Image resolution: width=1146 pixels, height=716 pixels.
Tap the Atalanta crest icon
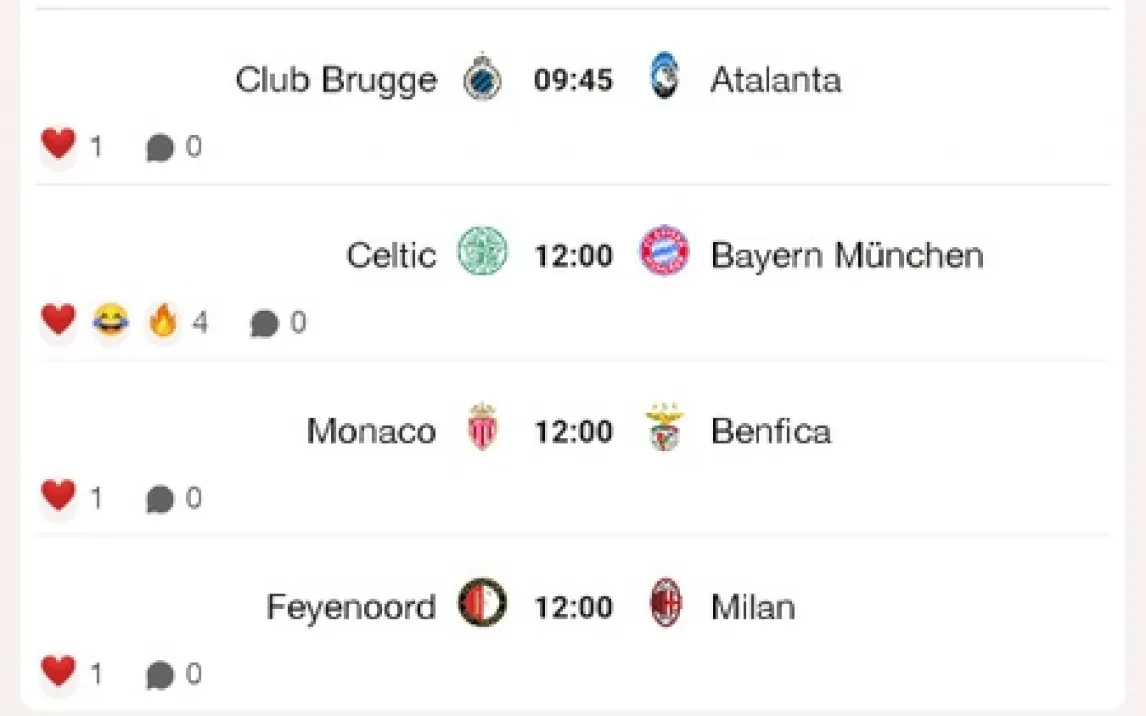665,76
